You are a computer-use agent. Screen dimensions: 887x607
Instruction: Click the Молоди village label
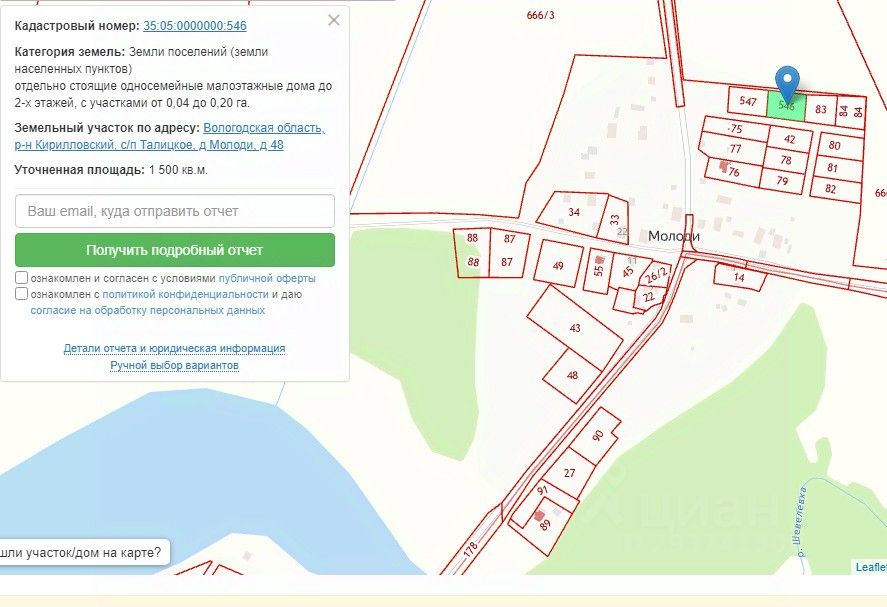tap(674, 236)
